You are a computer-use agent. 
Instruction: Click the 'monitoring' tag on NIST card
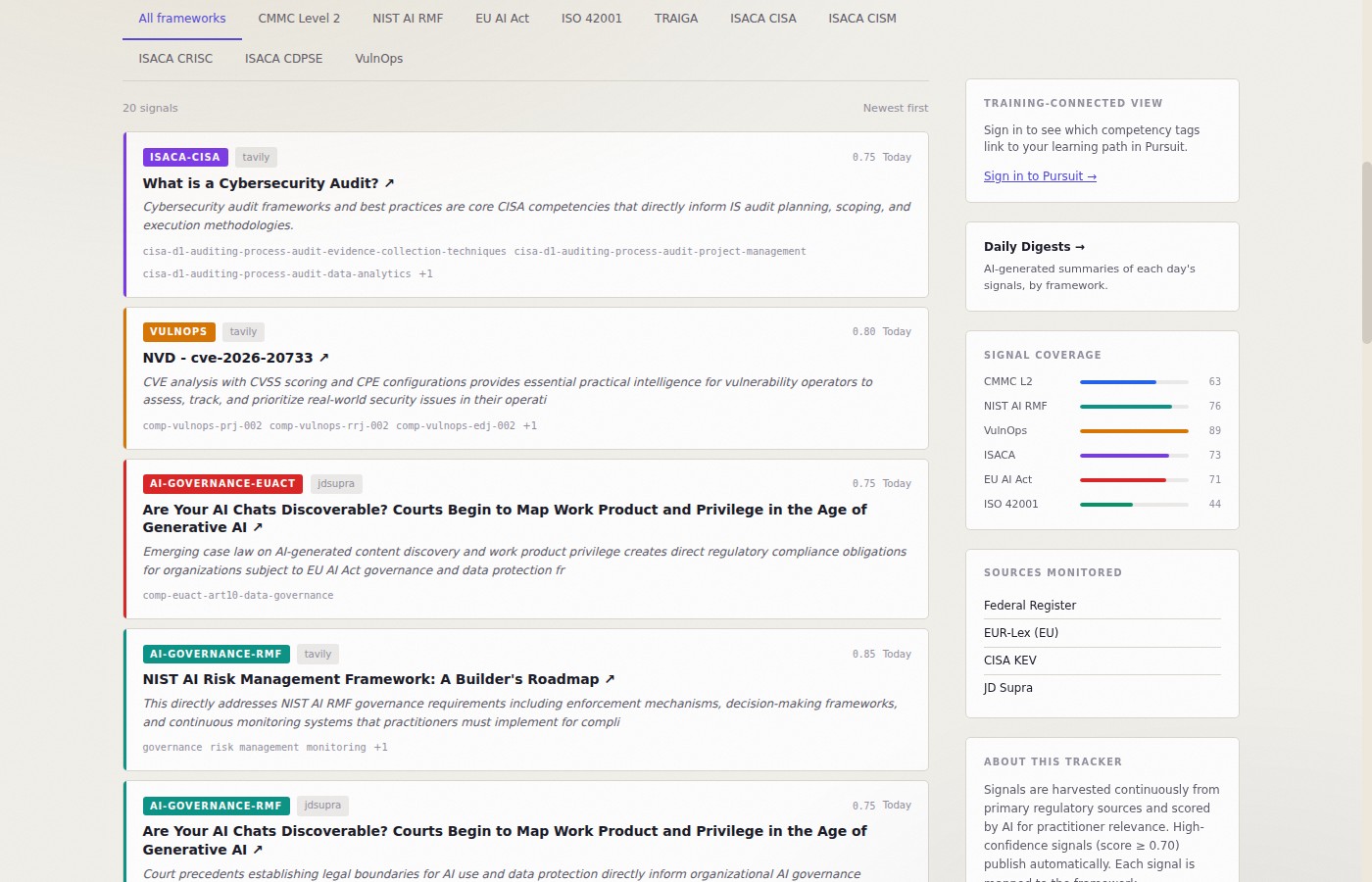pos(335,748)
